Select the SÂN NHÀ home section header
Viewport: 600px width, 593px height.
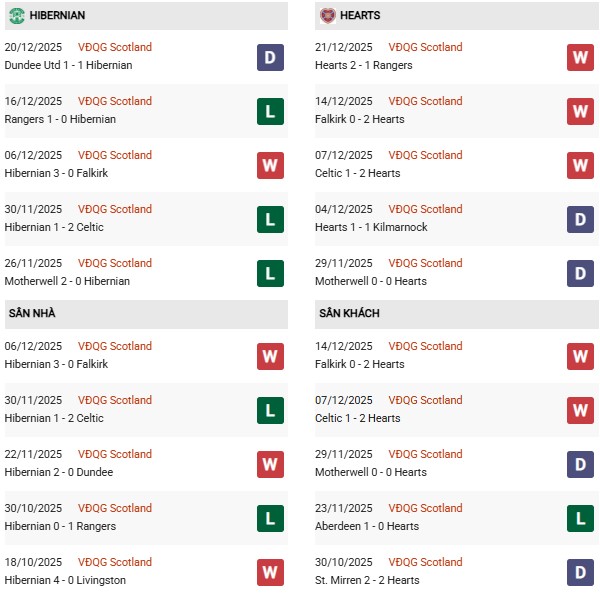coord(32,314)
